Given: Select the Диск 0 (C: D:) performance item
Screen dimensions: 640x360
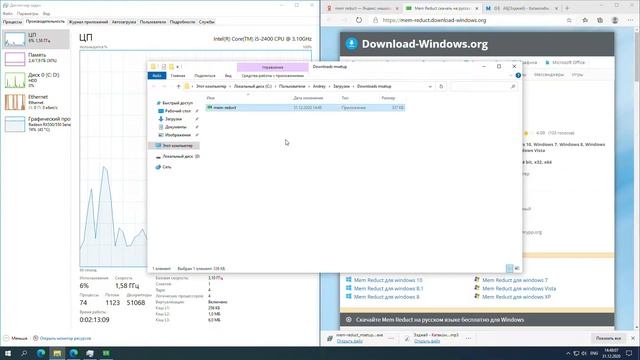Looking at the screenshot, I should pos(36,80).
